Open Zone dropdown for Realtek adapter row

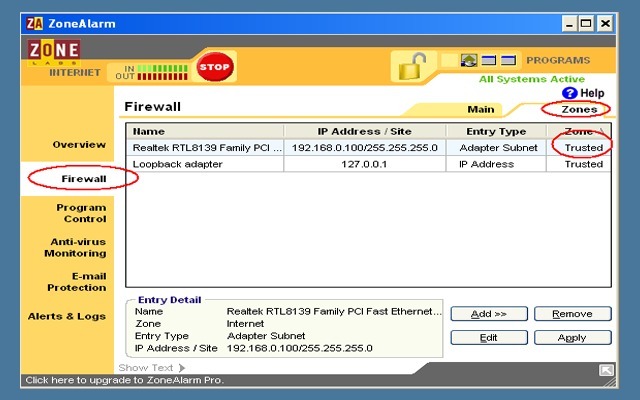(x=583, y=147)
